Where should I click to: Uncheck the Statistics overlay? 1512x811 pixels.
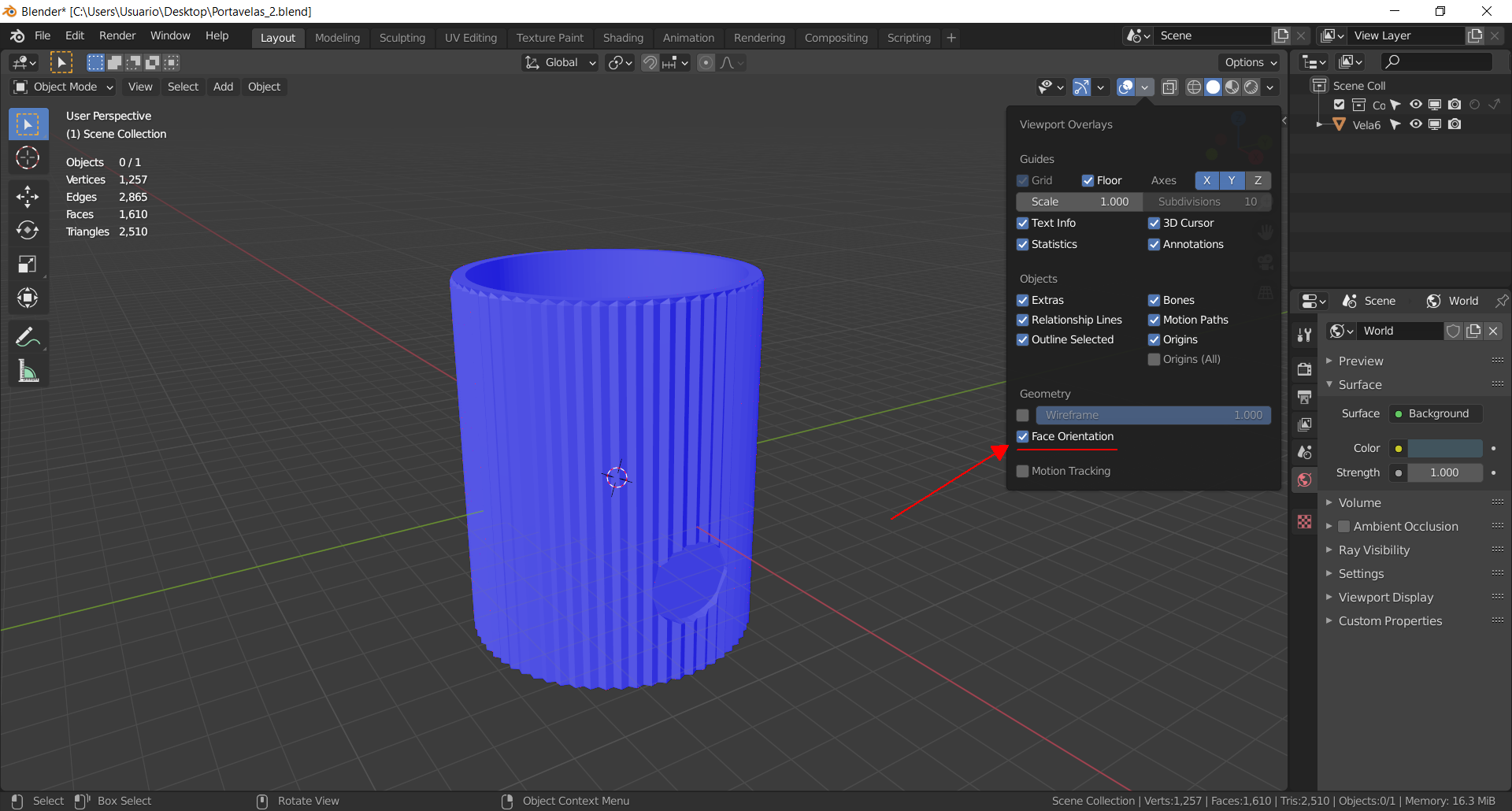[x=1023, y=244]
